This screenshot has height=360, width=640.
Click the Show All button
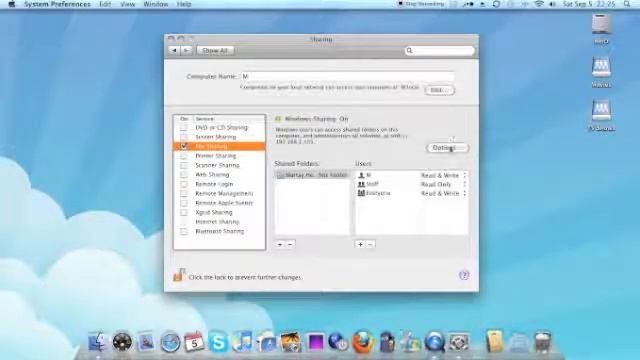click(215, 51)
